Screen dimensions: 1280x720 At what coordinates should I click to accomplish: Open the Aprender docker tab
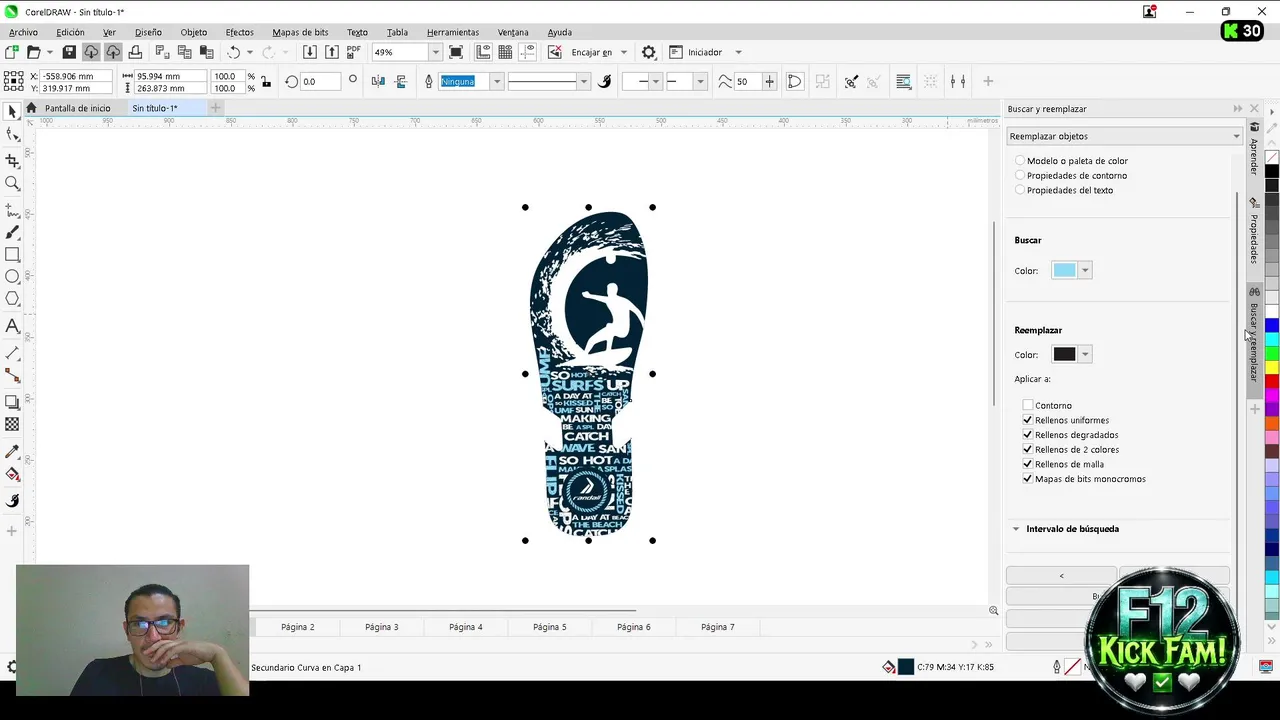[1254, 150]
